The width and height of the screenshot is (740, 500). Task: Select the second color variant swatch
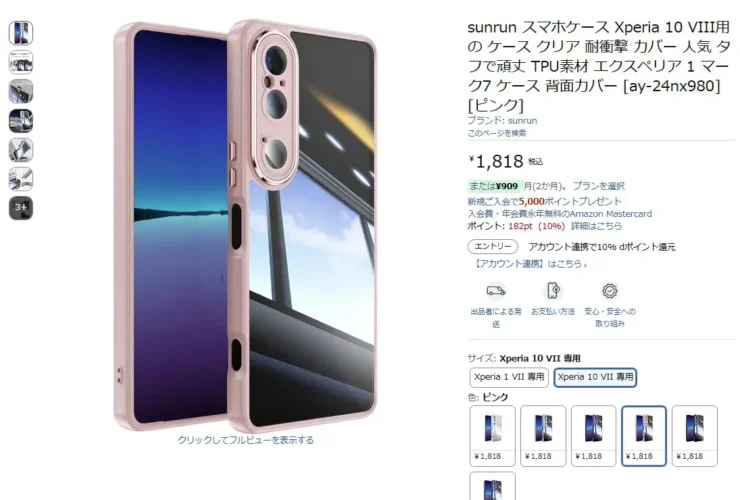coord(543,436)
